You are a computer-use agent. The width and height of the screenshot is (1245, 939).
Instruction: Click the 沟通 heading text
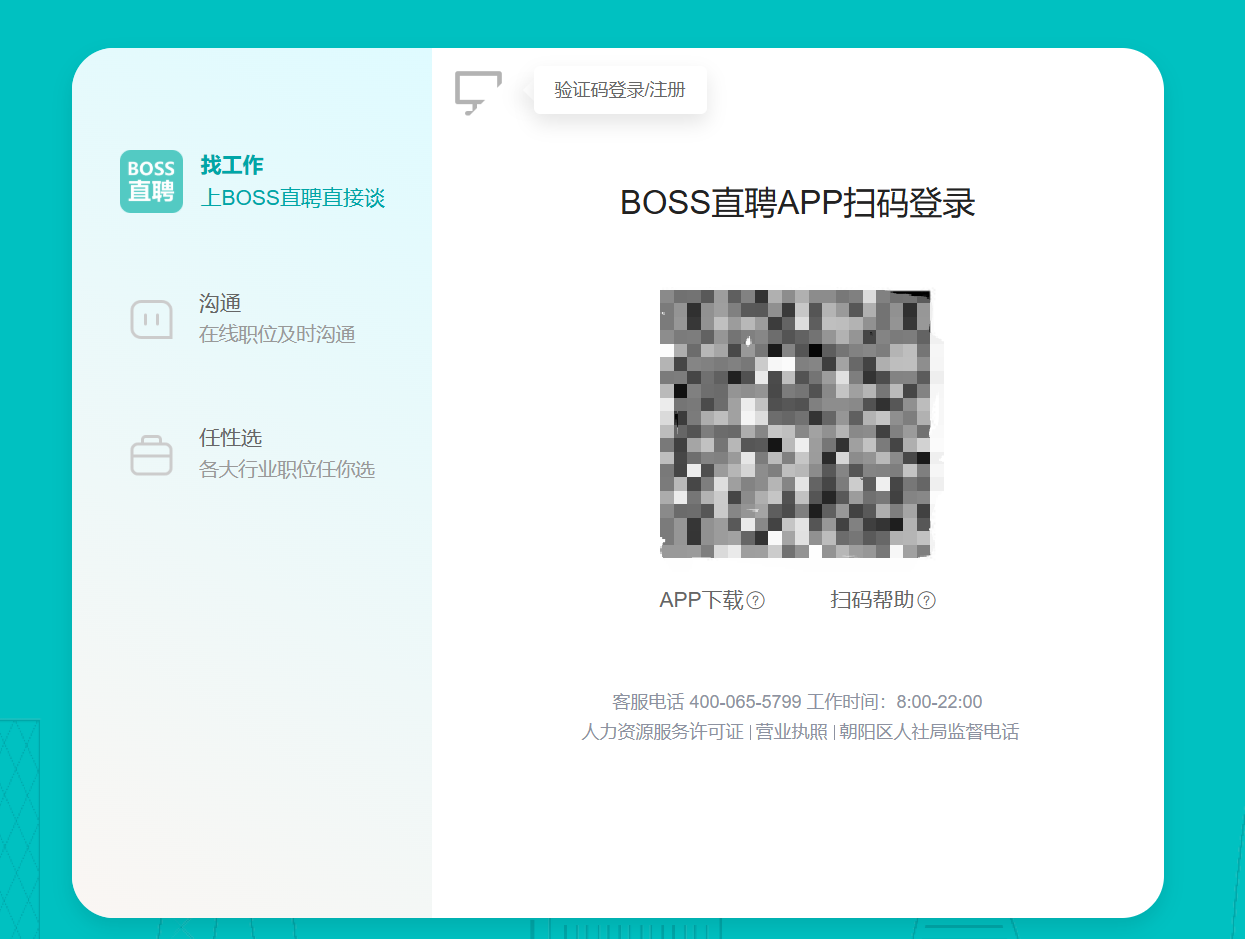point(220,303)
